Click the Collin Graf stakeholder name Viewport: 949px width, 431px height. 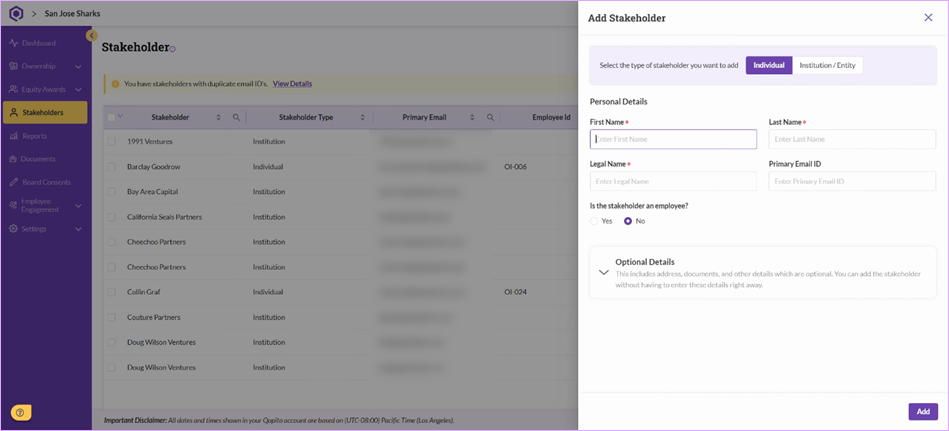(143, 292)
